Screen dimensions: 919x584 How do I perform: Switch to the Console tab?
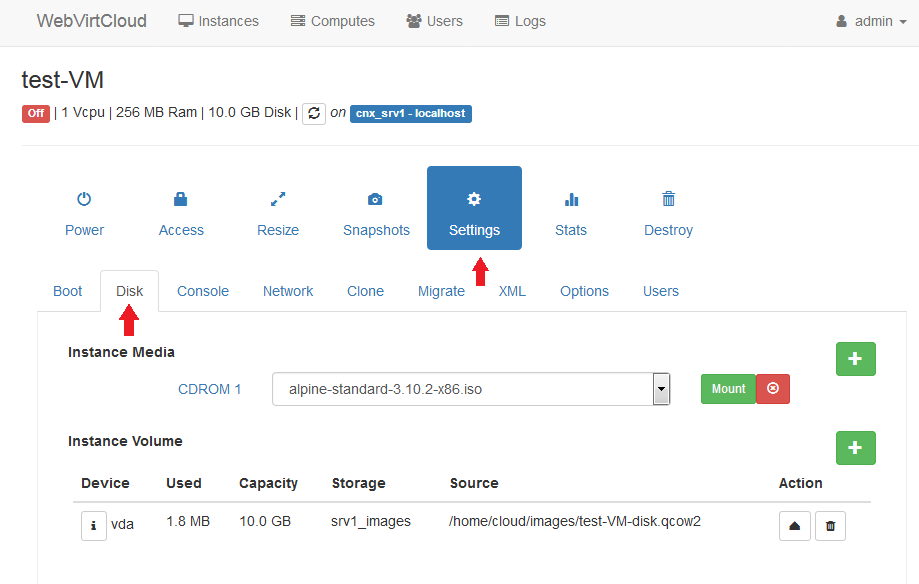[203, 291]
